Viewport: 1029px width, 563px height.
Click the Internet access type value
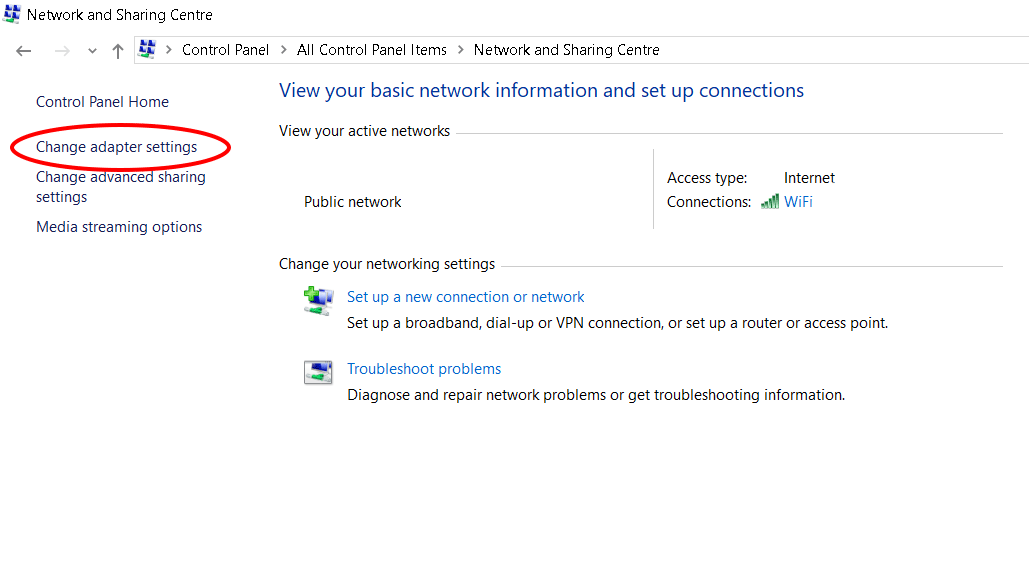(x=809, y=178)
